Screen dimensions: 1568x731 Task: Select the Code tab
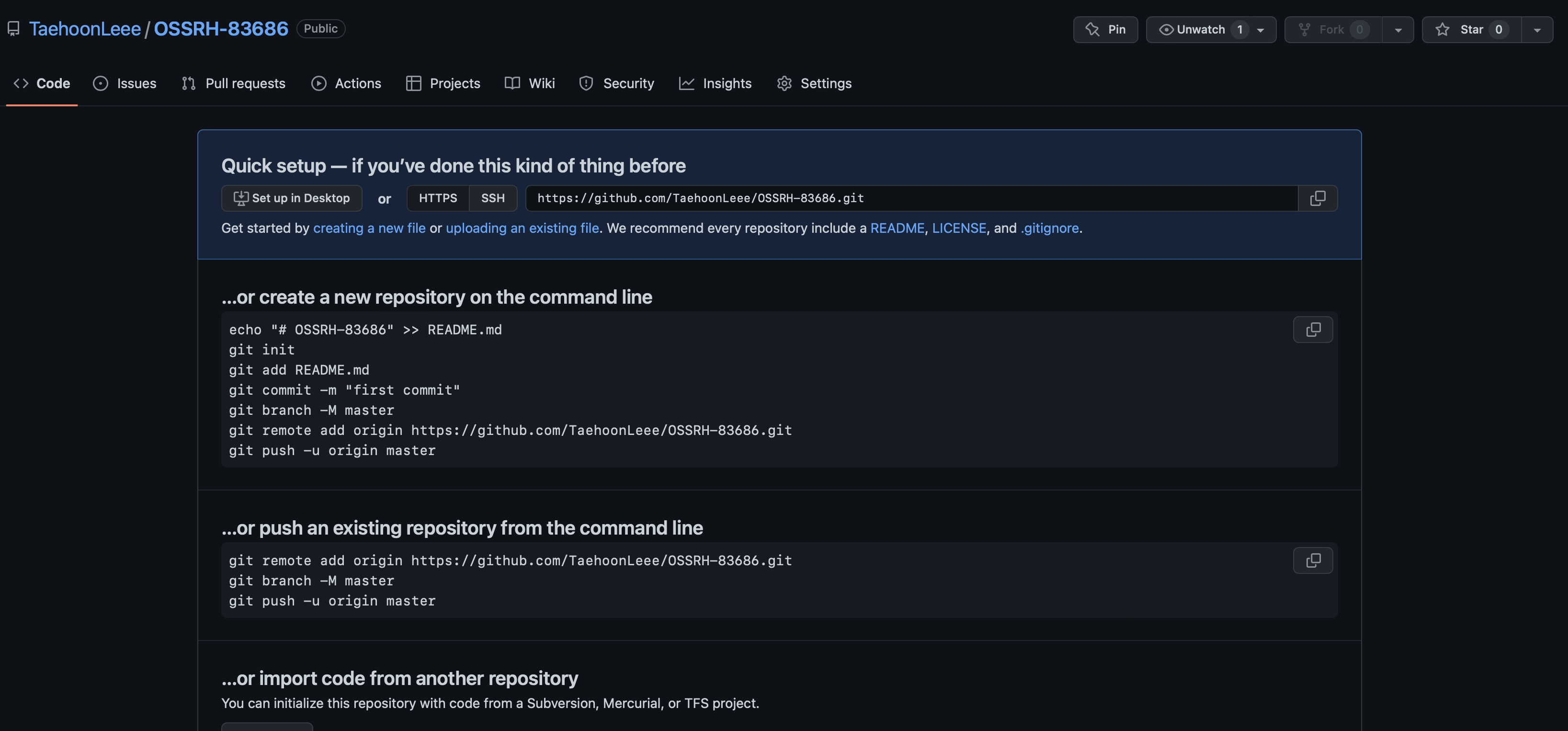tap(42, 83)
